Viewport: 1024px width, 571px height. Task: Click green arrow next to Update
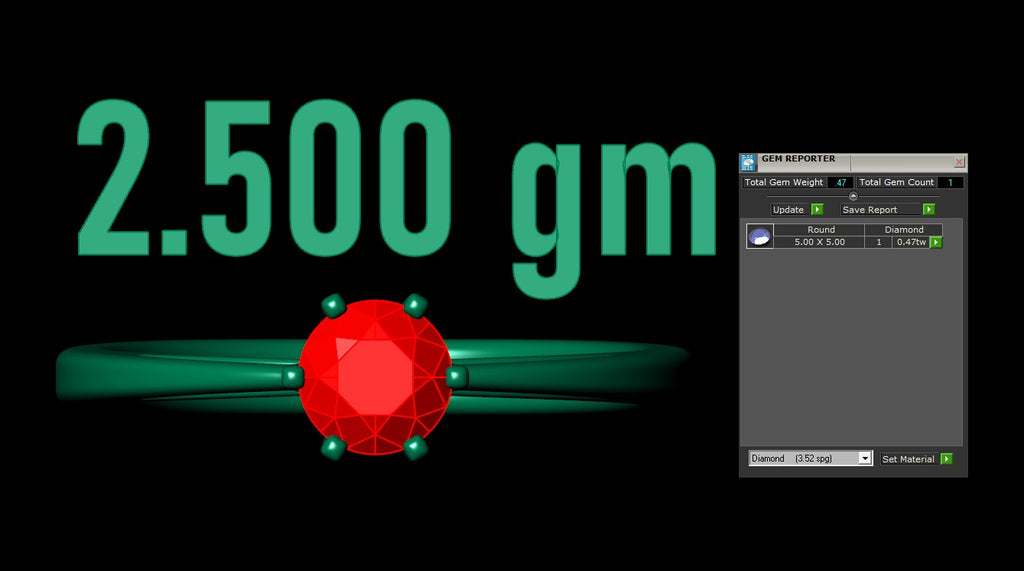[x=817, y=210]
